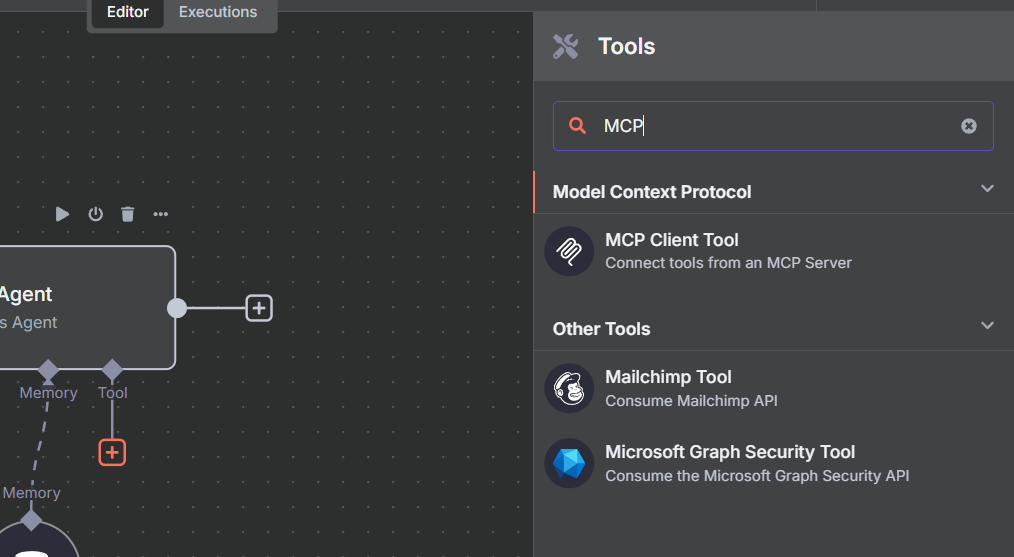Screen dimensions: 1014x557
Task: Click the Tool diamond connector on Agent
Action: coord(112,370)
